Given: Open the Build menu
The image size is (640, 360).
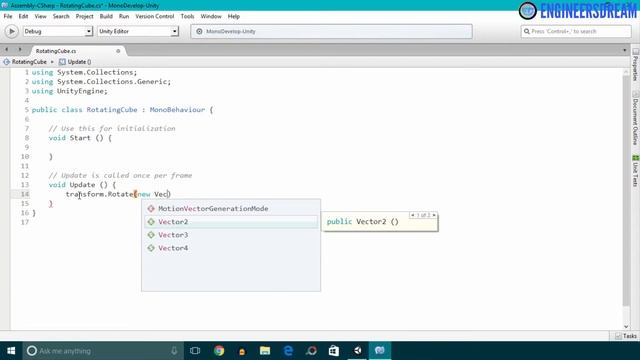Looking at the screenshot, I should click(106, 16).
